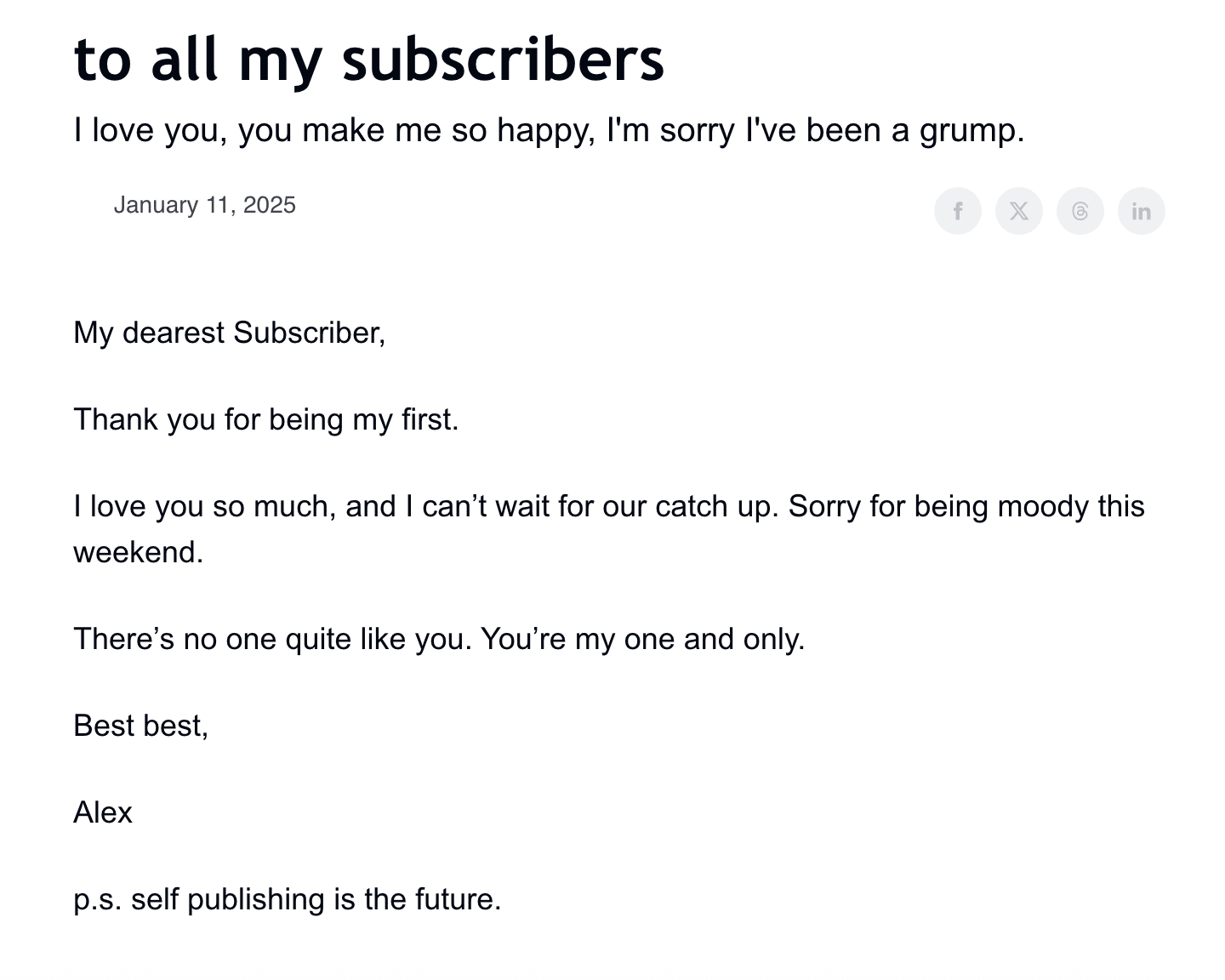The width and height of the screenshot is (1225, 980).
Task: Click the p.s. self publishing line
Action: (287, 899)
